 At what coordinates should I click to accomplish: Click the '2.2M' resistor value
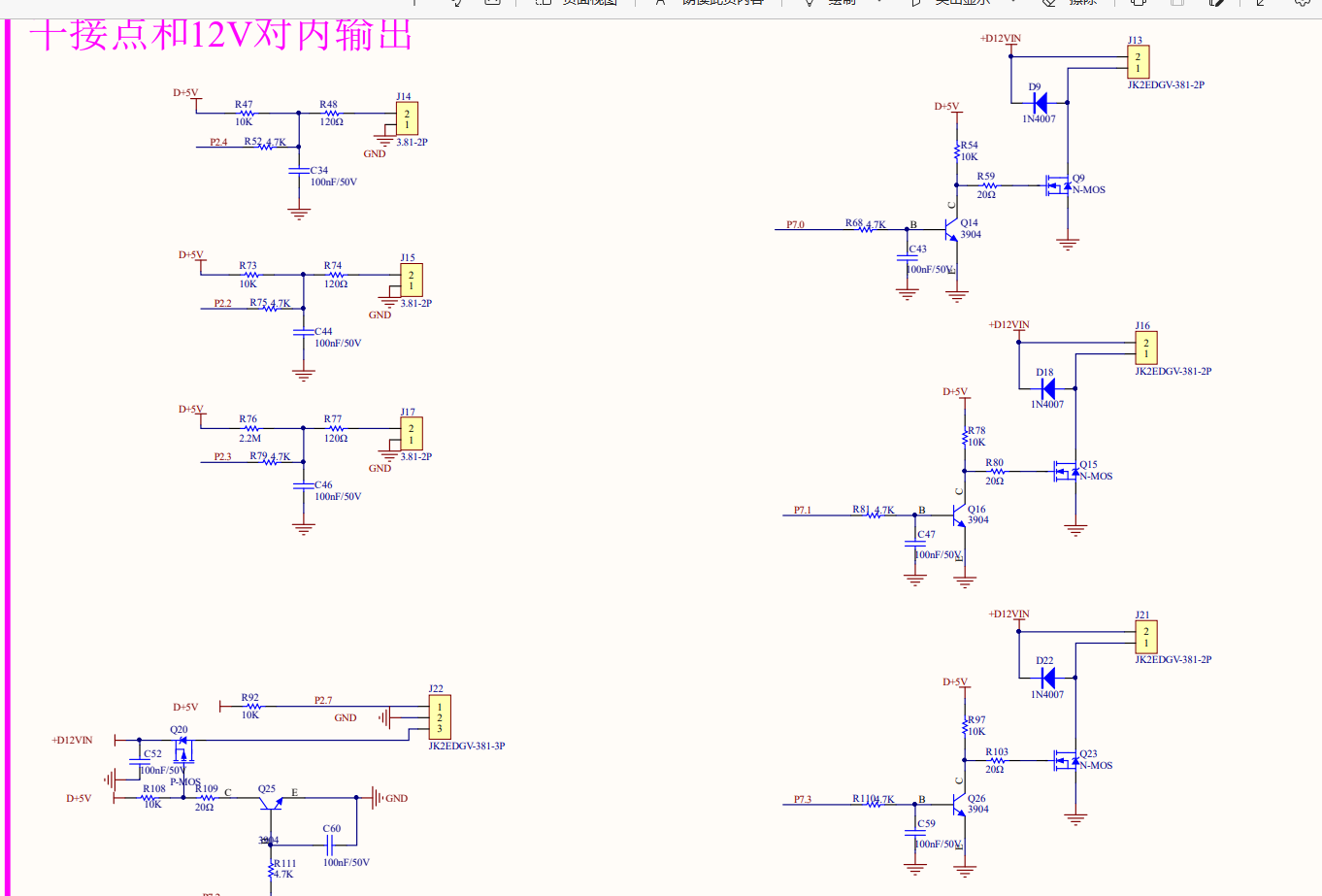pyautogui.click(x=250, y=438)
